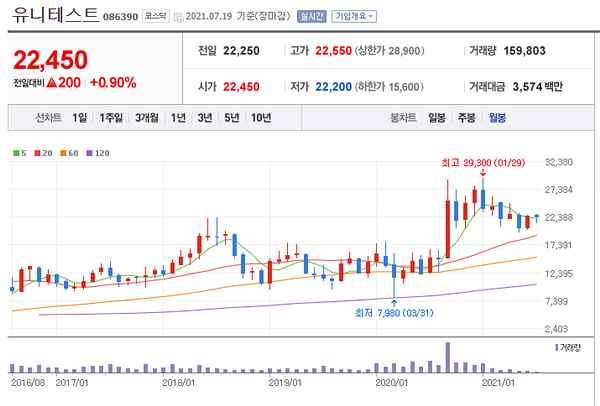600x406 pixels.
Task: Click the green 5 moving-average legend swatch
Action: coord(16,153)
